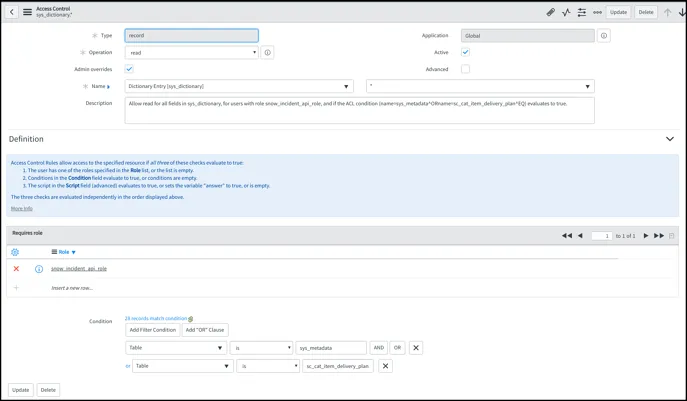Open the Operation dropdown set to read
This screenshot has height=401, width=687.
click(191, 53)
